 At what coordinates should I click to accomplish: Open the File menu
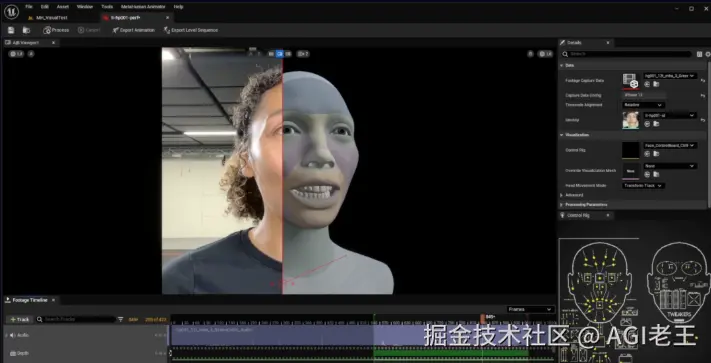pyautogui.click(x=29, y=7)
